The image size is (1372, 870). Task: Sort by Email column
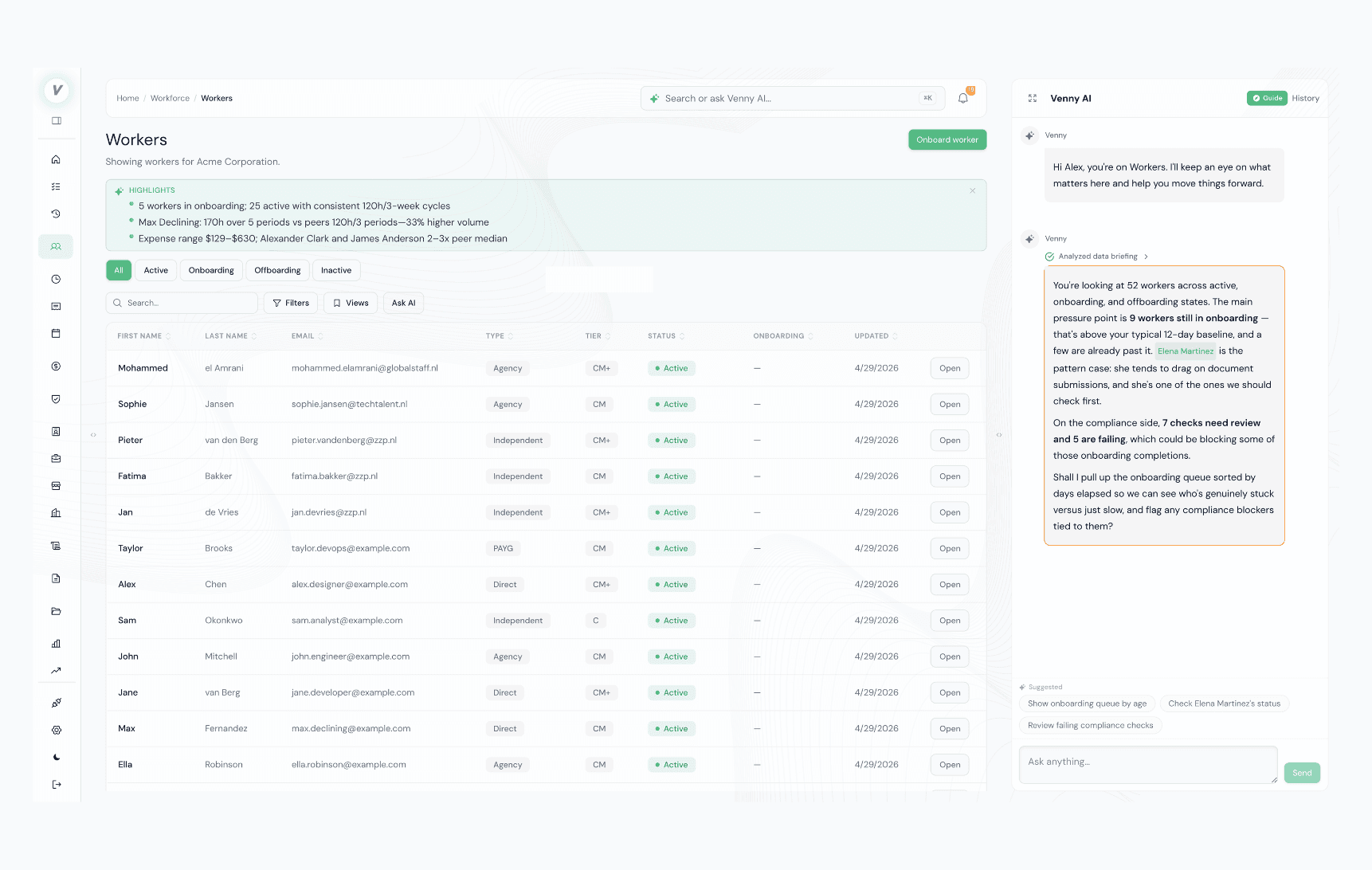[x=307, y=336]
